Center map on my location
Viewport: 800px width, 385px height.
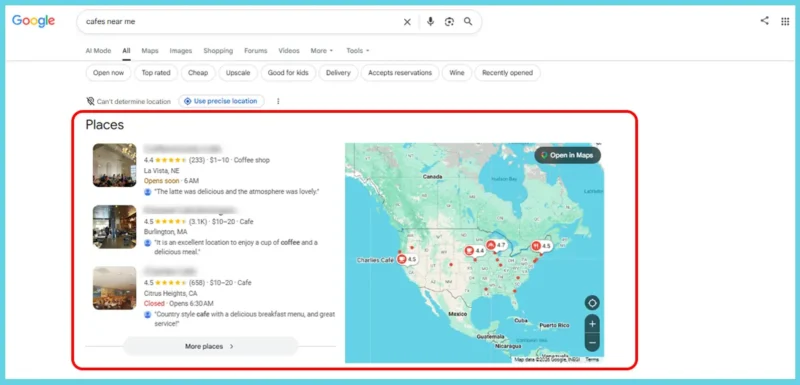click(x=592, y=303)
